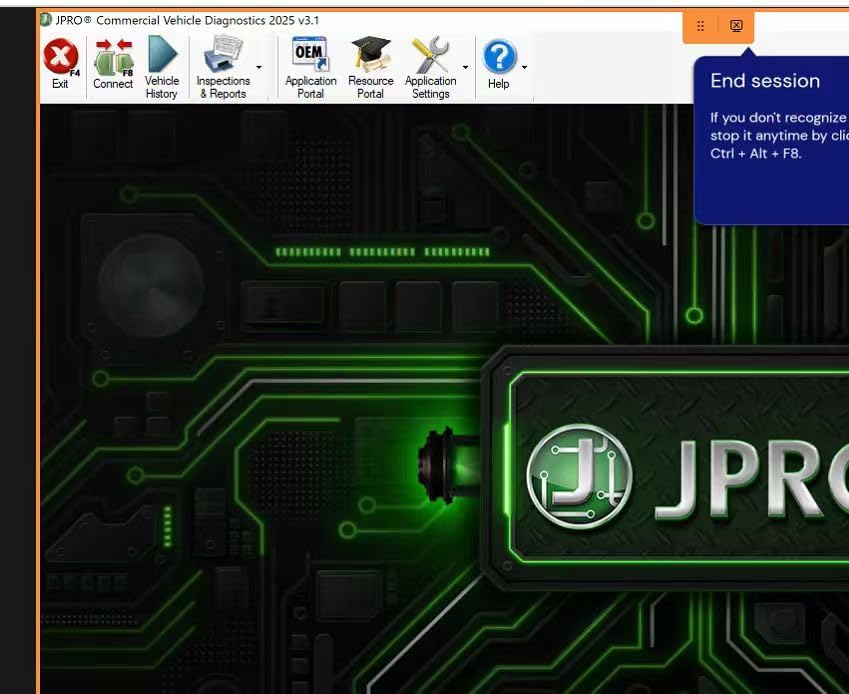Image resolution: width=849 pixels, height=694 pixels.
Task: Click the "End session" tooltip heading
Action: (x=765, y=81)
